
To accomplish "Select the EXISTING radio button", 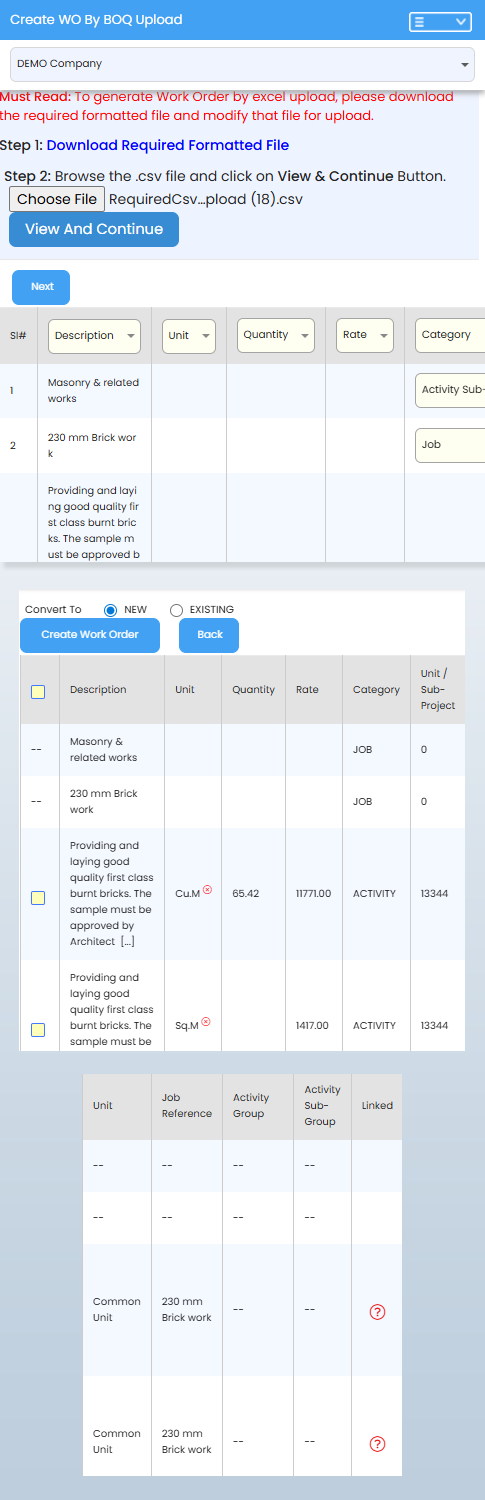I will click(177, 610).
